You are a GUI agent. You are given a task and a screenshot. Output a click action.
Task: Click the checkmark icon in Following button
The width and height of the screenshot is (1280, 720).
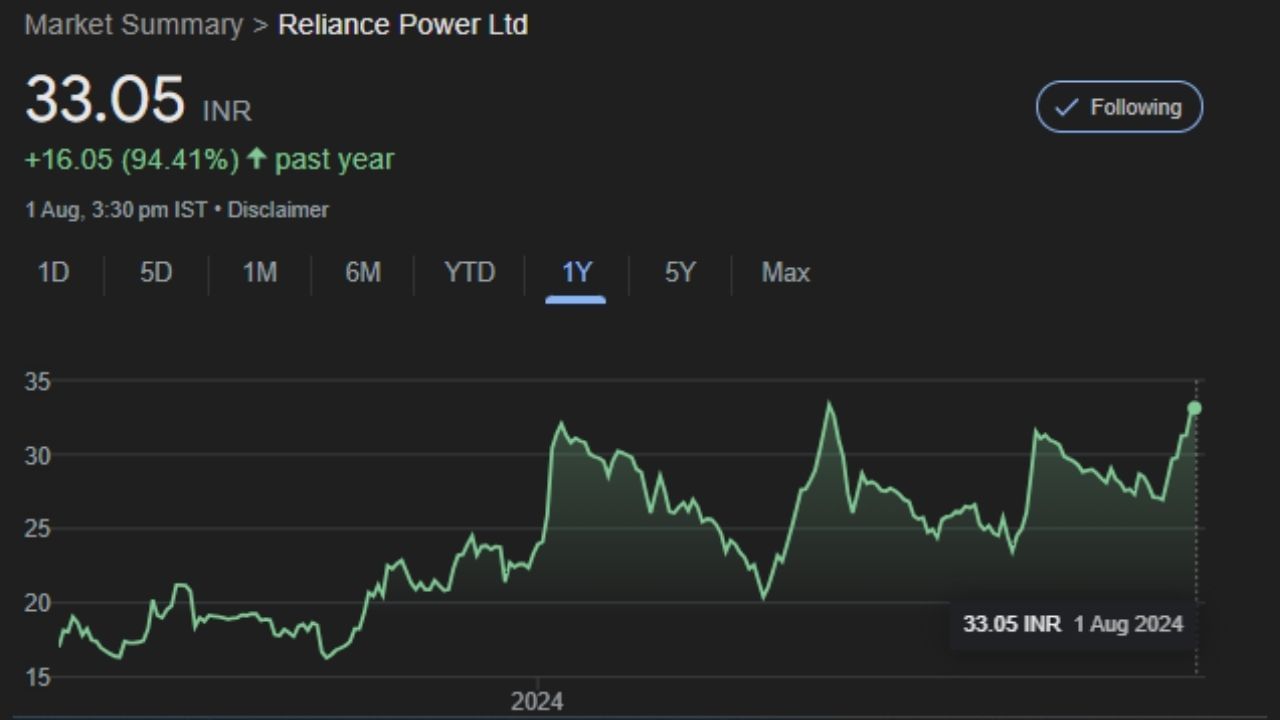[x=1066, y=108]
